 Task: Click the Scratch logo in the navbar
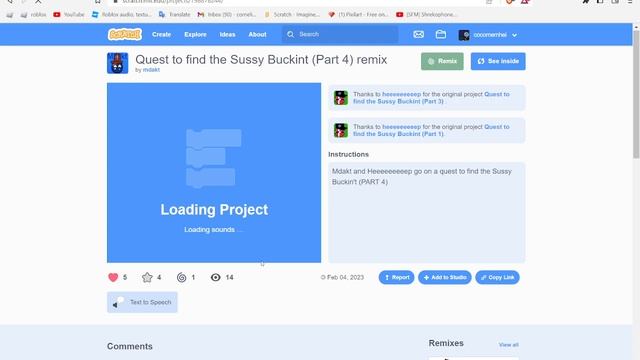(124, 34)
